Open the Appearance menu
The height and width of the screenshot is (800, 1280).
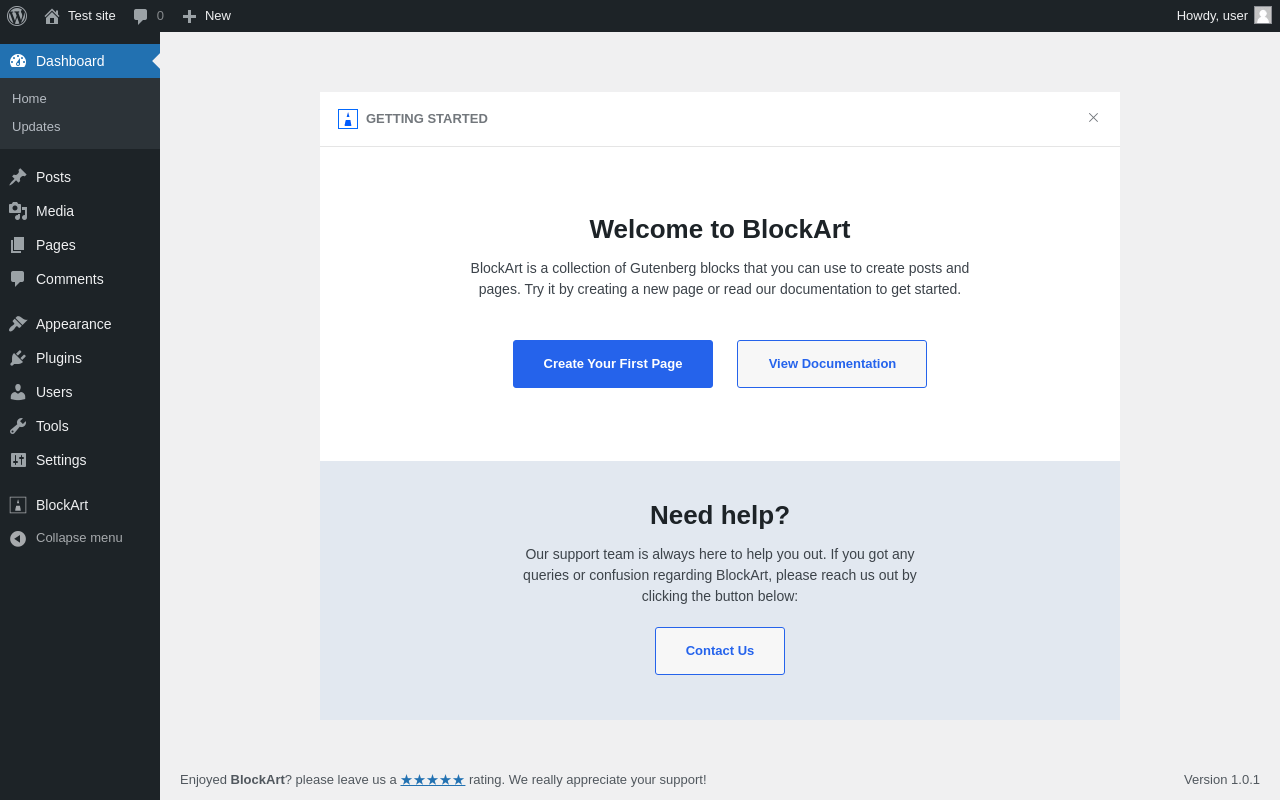click(x=80, y=324)
